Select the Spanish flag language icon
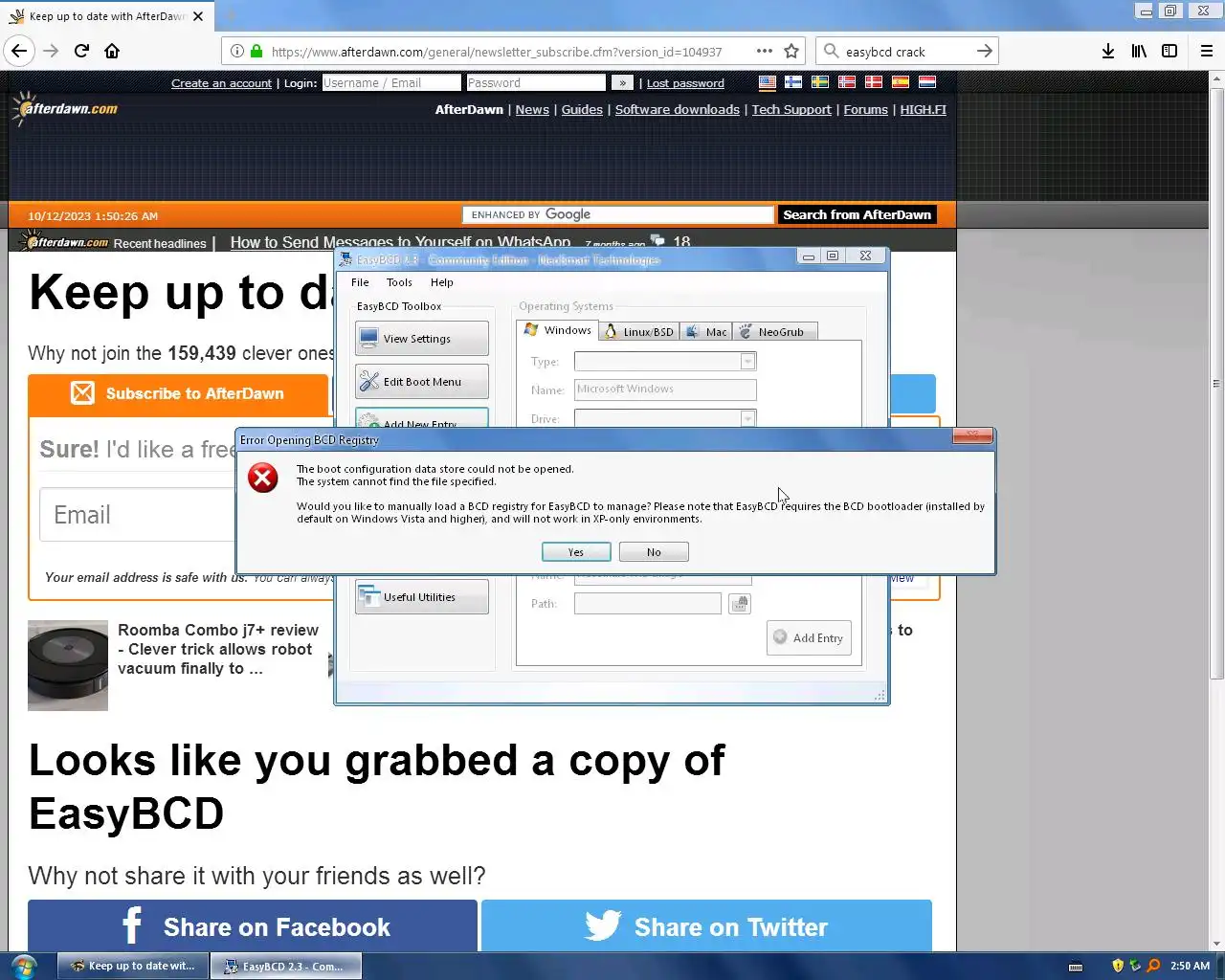 (x=901, y=82)
